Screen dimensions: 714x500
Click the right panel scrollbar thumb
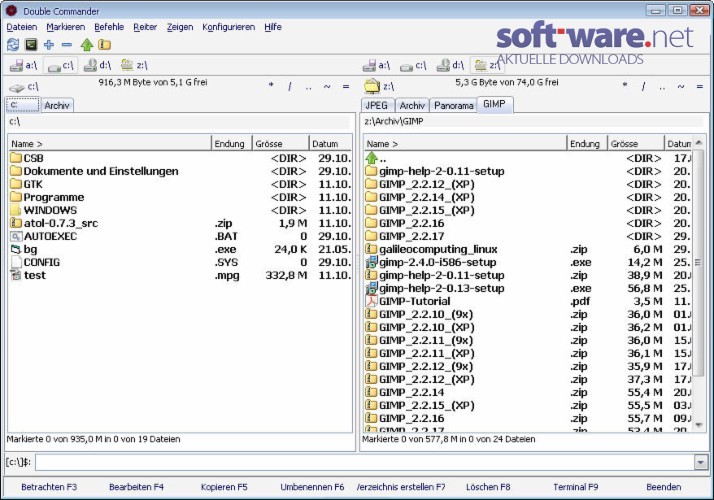pos(699,262)
